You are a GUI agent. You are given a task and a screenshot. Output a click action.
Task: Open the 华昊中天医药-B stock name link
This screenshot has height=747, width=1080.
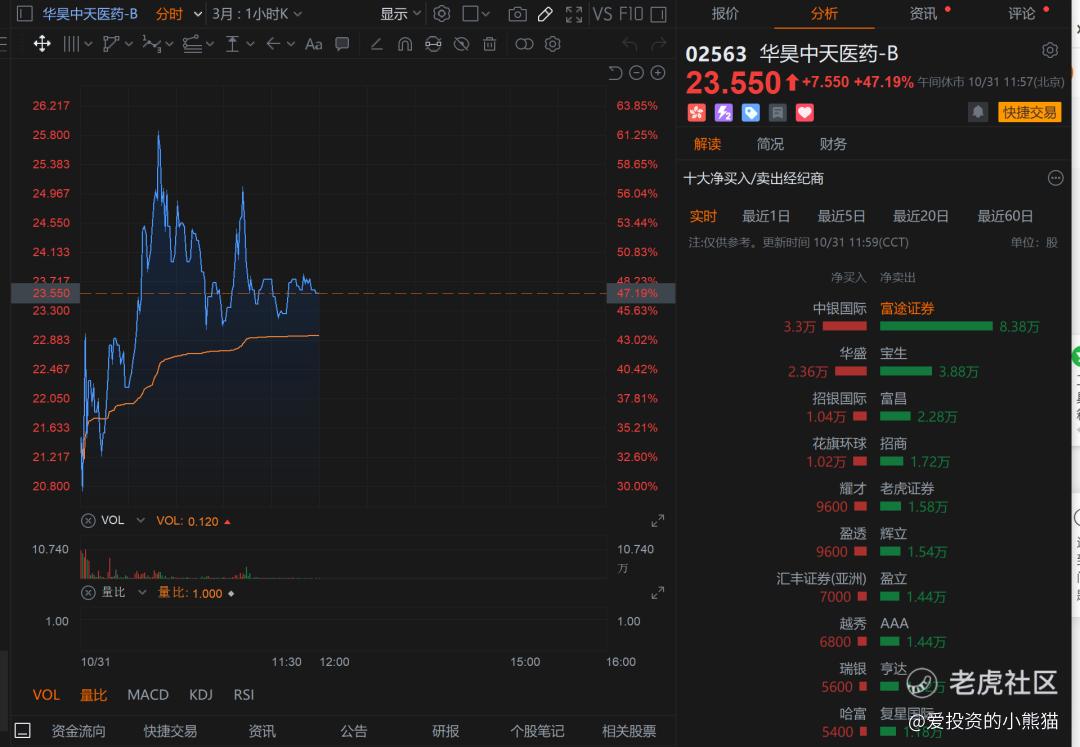[90, 14]
